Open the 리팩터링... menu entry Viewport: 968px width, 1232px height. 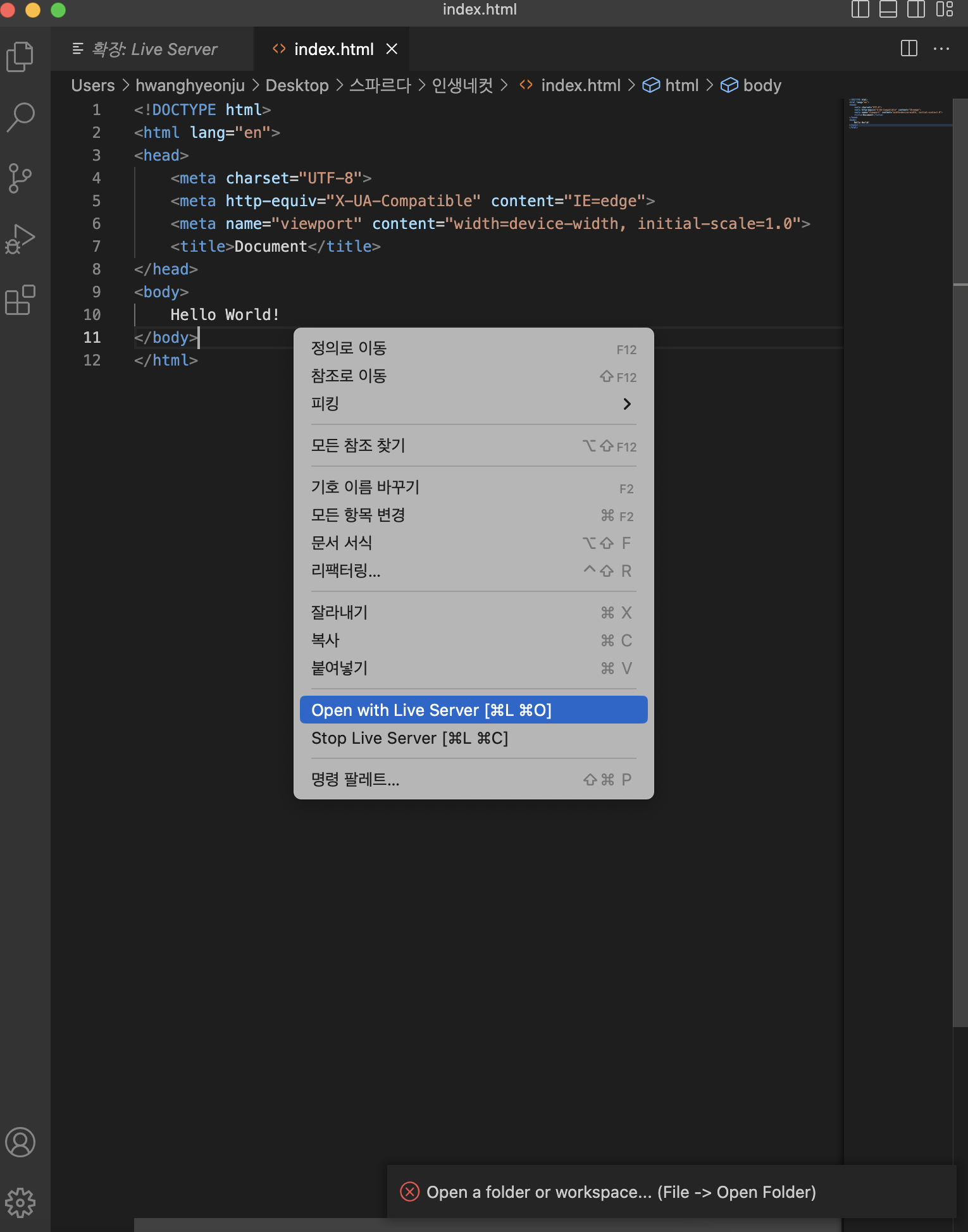[x=473, y=571]
